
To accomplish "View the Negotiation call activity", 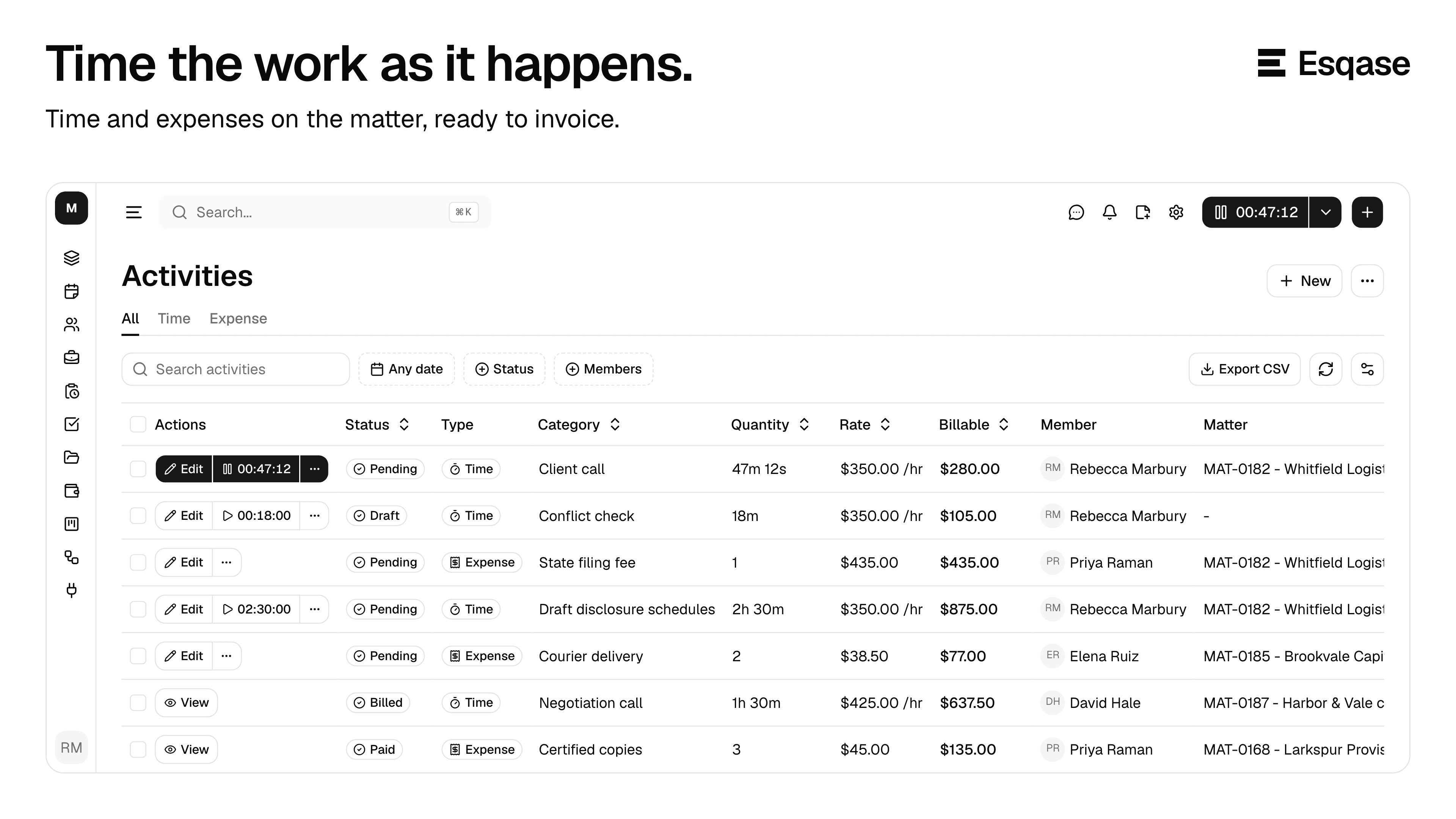I will (x=187, y=703).
